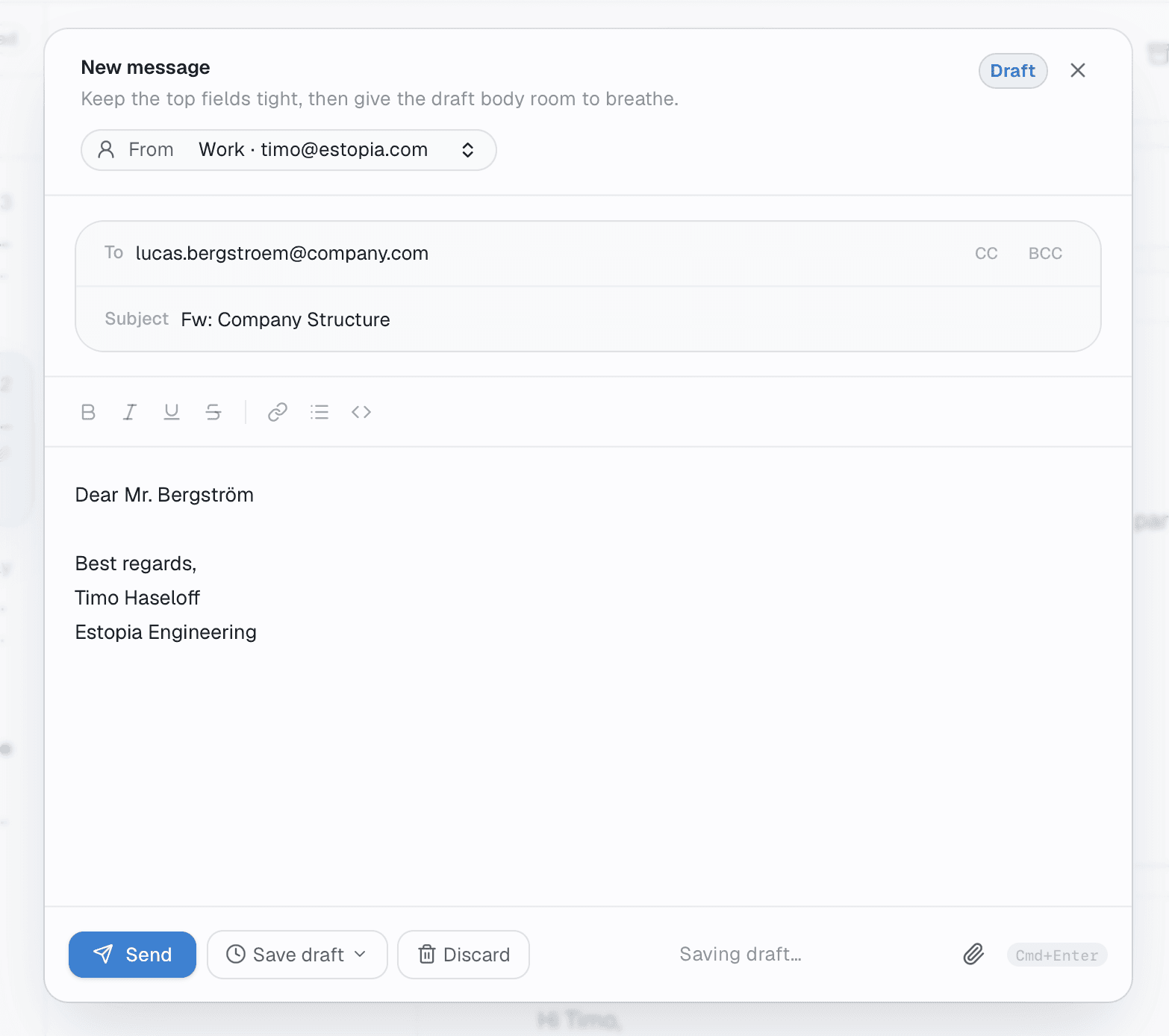Screen dimensions: 1169x1036
Task: Click the "New message" heading
Action: point(146,67)
